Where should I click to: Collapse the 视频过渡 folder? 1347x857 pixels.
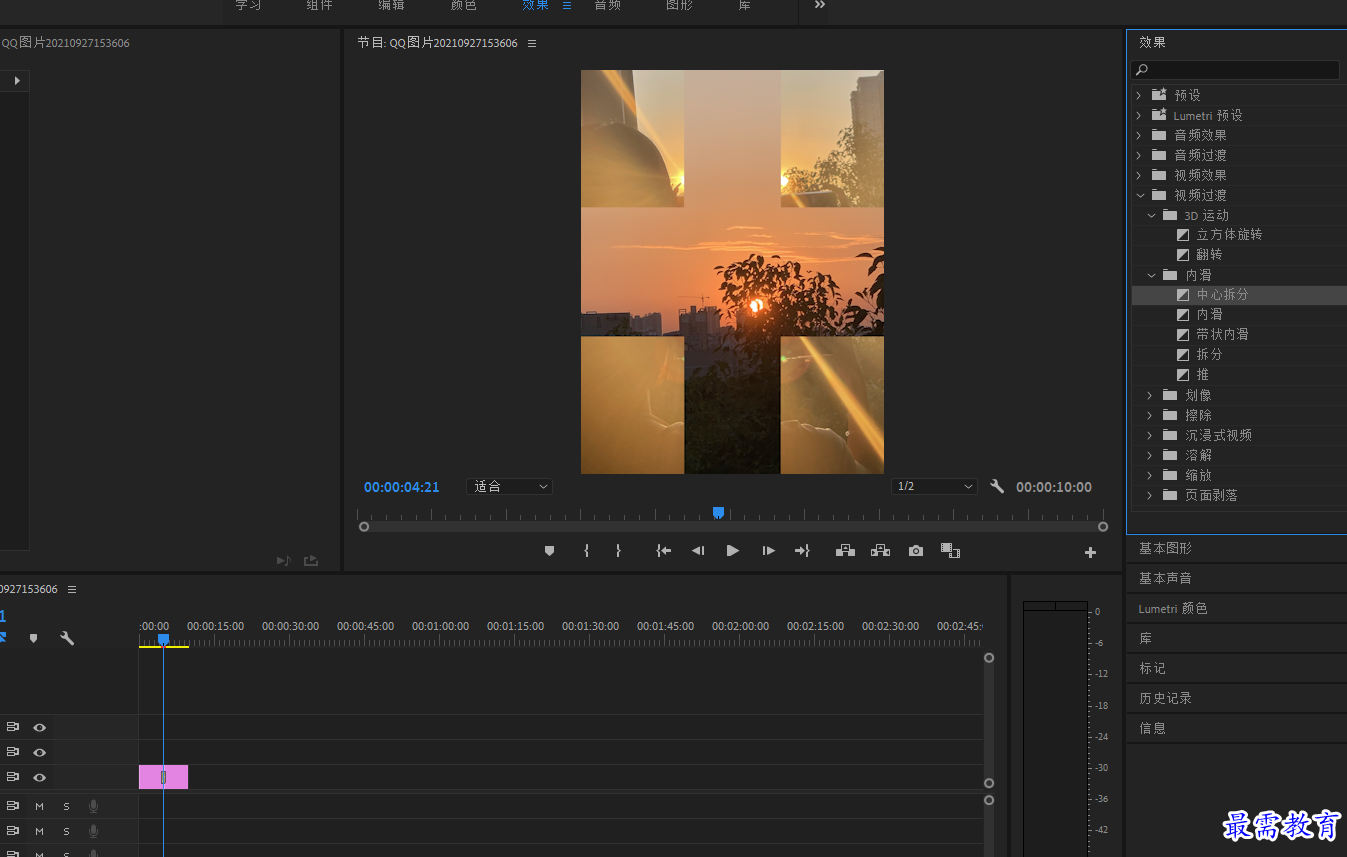[1139, 195]
